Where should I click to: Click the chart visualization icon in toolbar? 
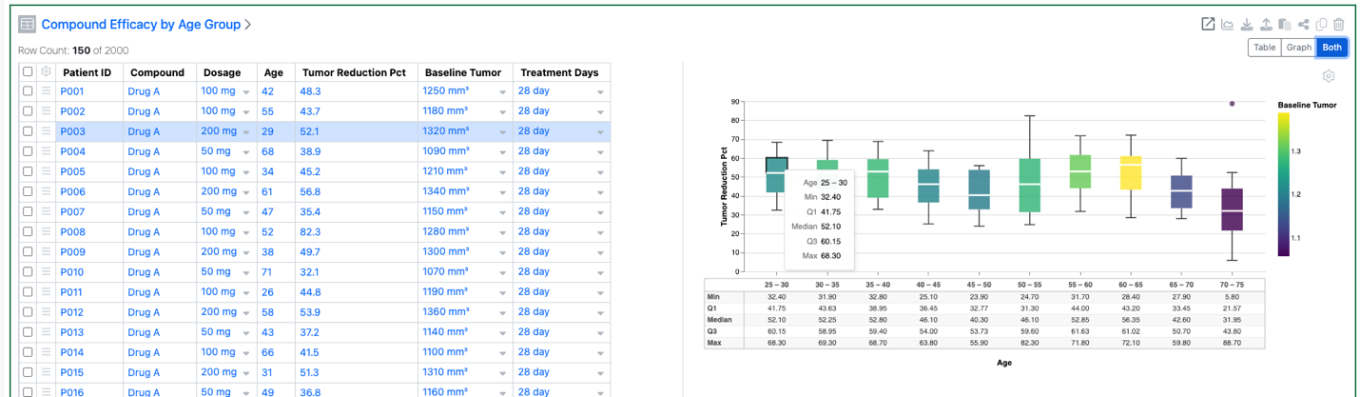pyautogui.click(x=1227, y=25)
